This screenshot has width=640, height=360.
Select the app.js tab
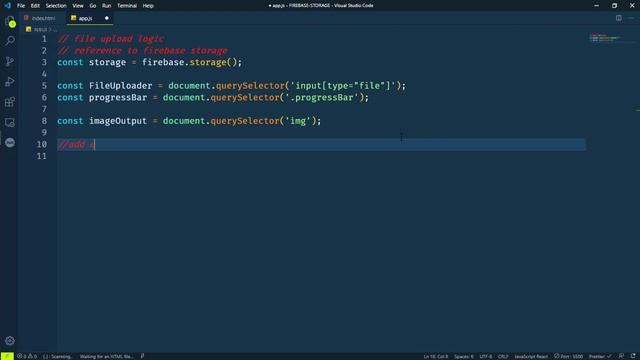(x=89, y=18)
